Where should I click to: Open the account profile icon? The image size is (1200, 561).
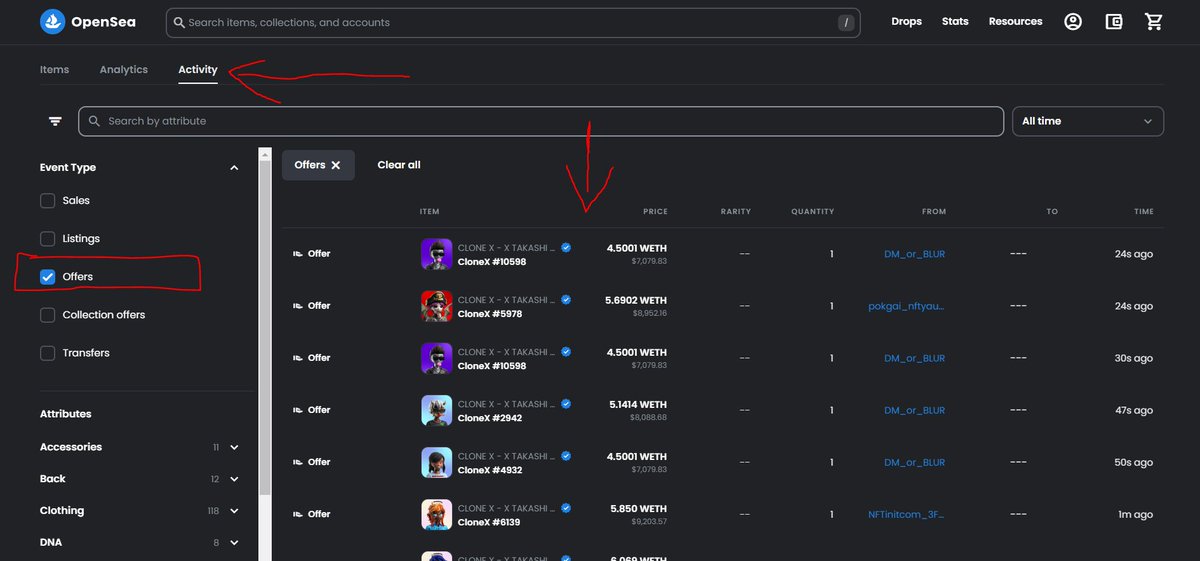(x=1073, y=21)
